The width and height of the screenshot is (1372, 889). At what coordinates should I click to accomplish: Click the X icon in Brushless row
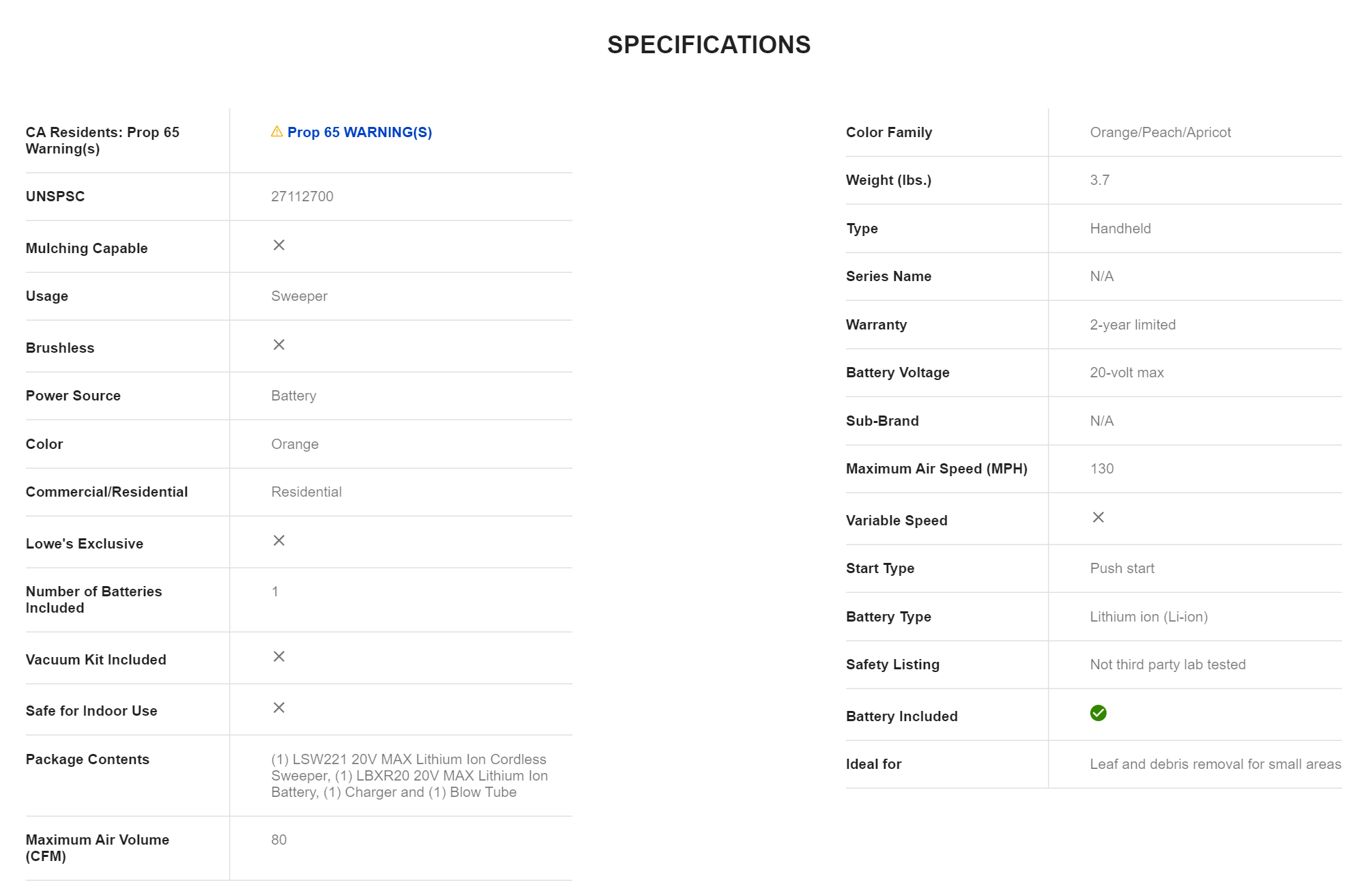click(x=278, y=345)
